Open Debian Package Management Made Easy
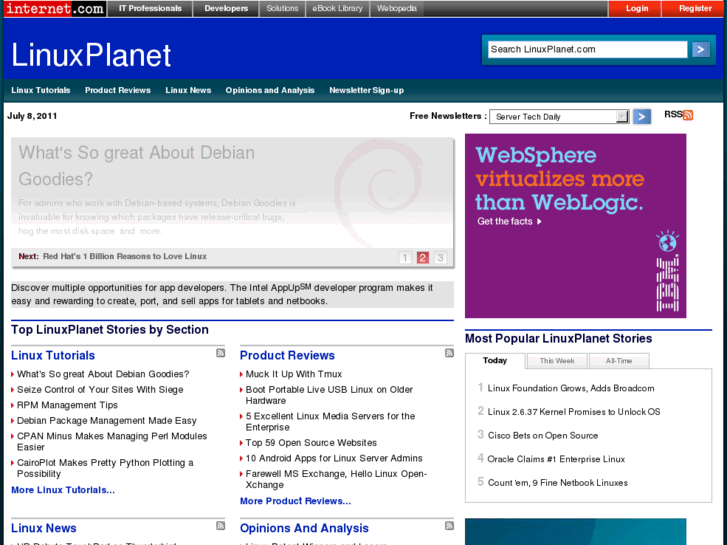Screen dimensions: 727x545 pos(107,421)
